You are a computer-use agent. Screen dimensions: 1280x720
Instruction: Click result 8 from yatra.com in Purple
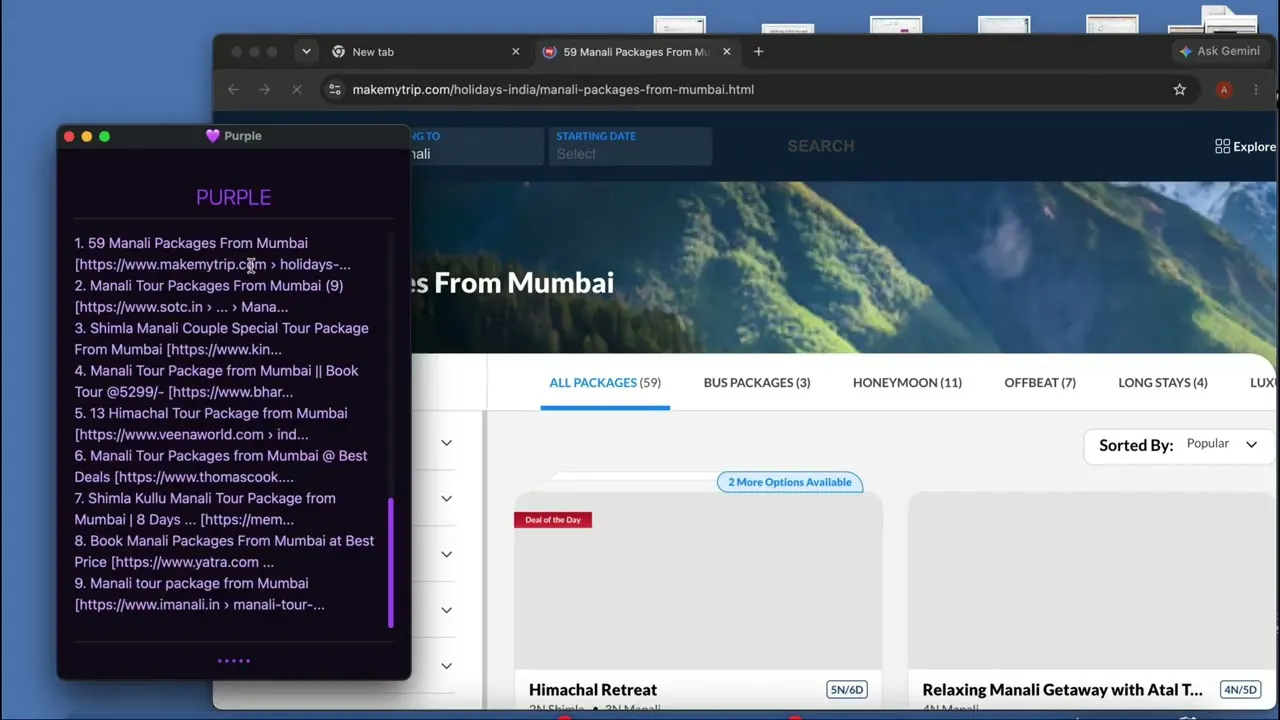pyautogui.click(x=224, y=551)
